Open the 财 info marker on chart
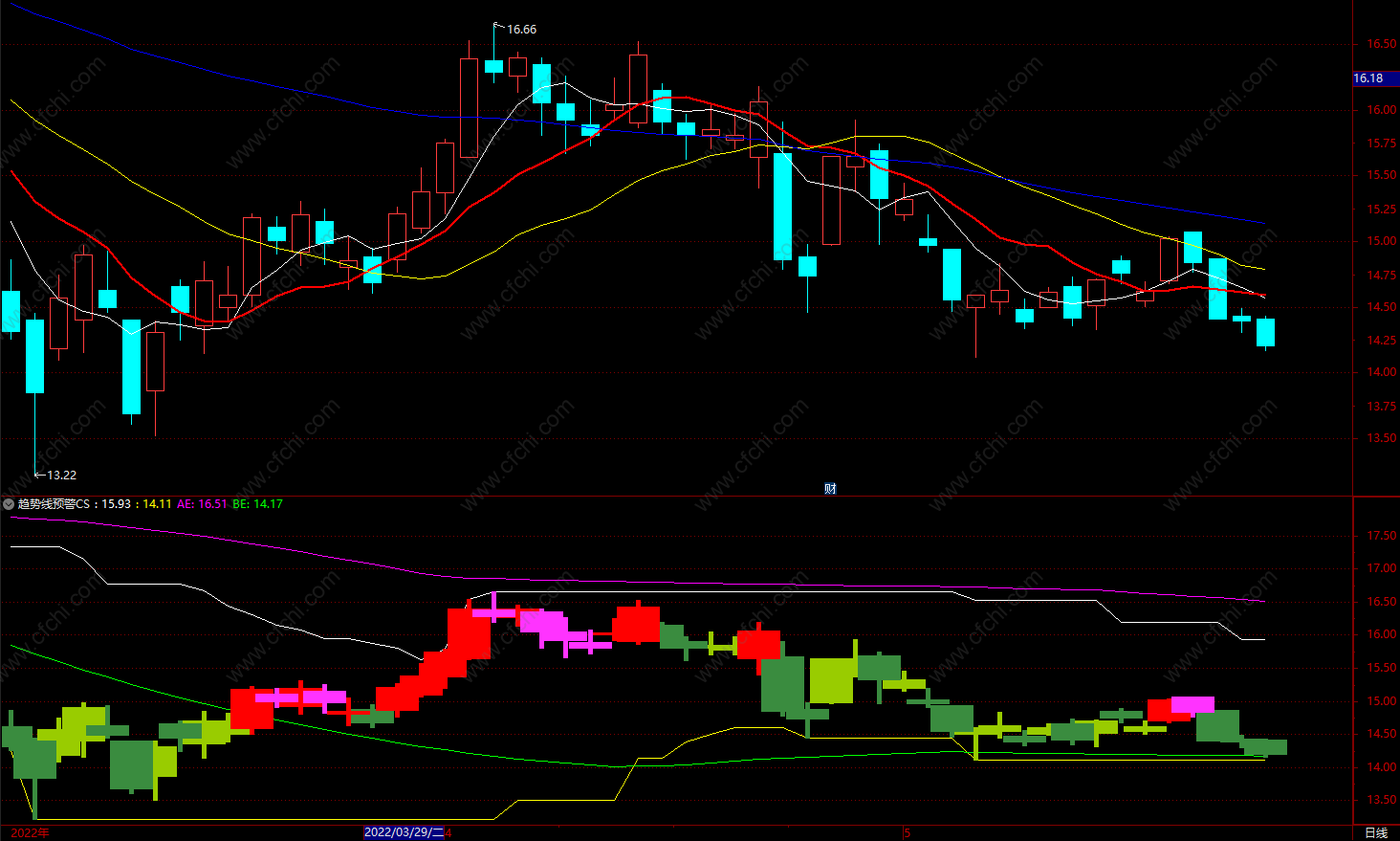 830,489
